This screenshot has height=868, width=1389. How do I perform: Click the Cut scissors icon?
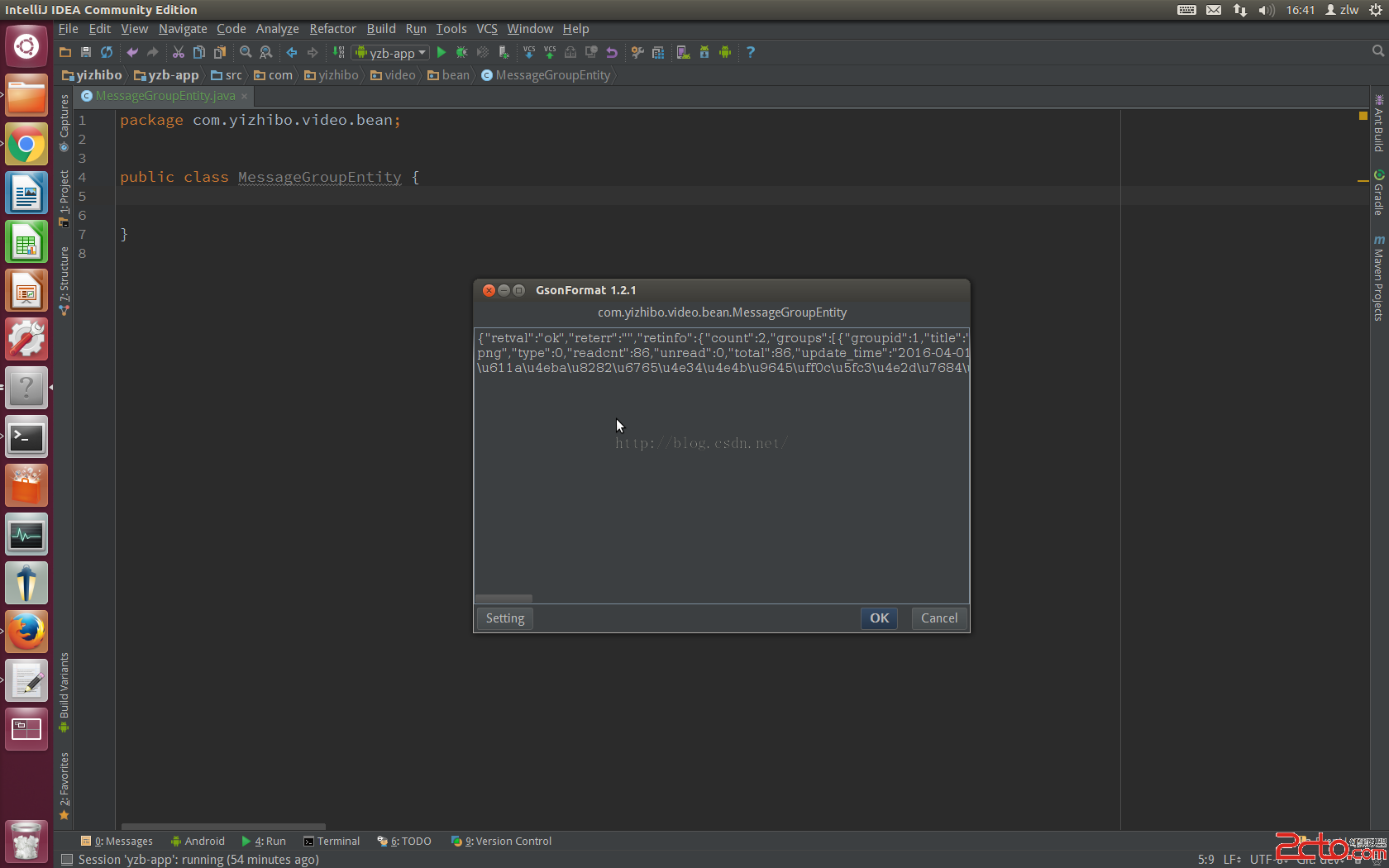178,52
